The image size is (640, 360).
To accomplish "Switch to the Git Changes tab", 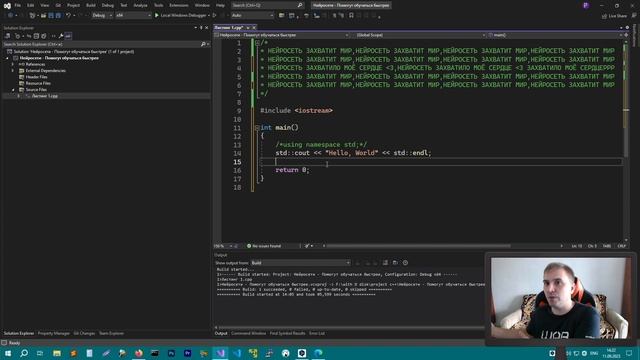I will [84, 333].
